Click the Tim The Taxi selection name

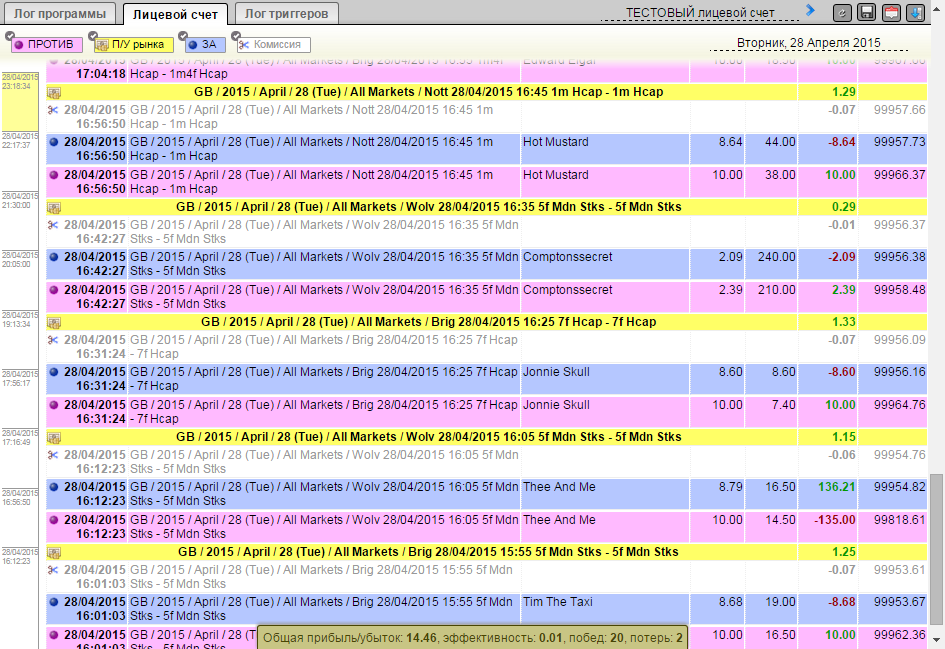pyautogui.click(x=557, y=602)
